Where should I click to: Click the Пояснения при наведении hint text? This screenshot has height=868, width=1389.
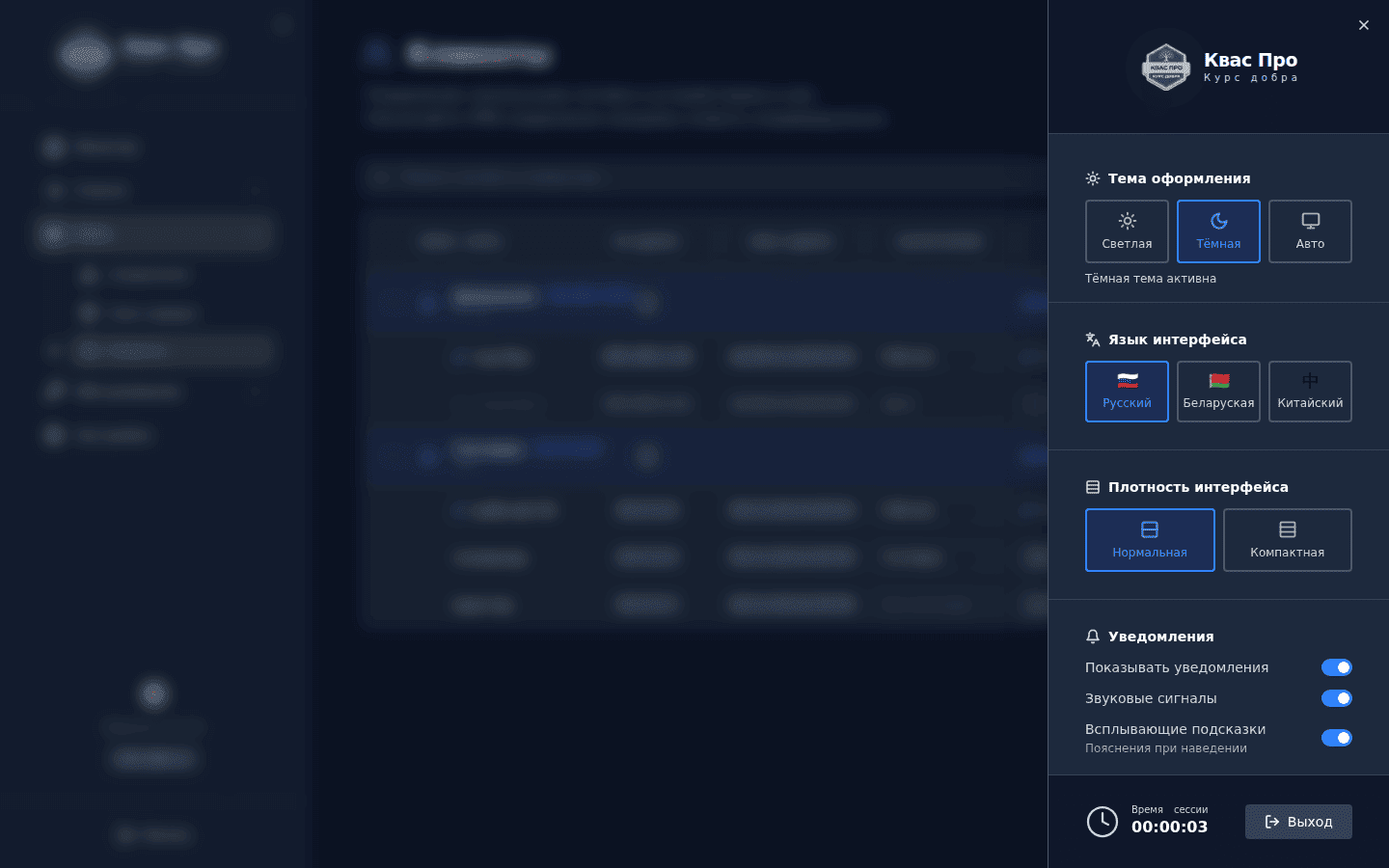[1166, 748]
